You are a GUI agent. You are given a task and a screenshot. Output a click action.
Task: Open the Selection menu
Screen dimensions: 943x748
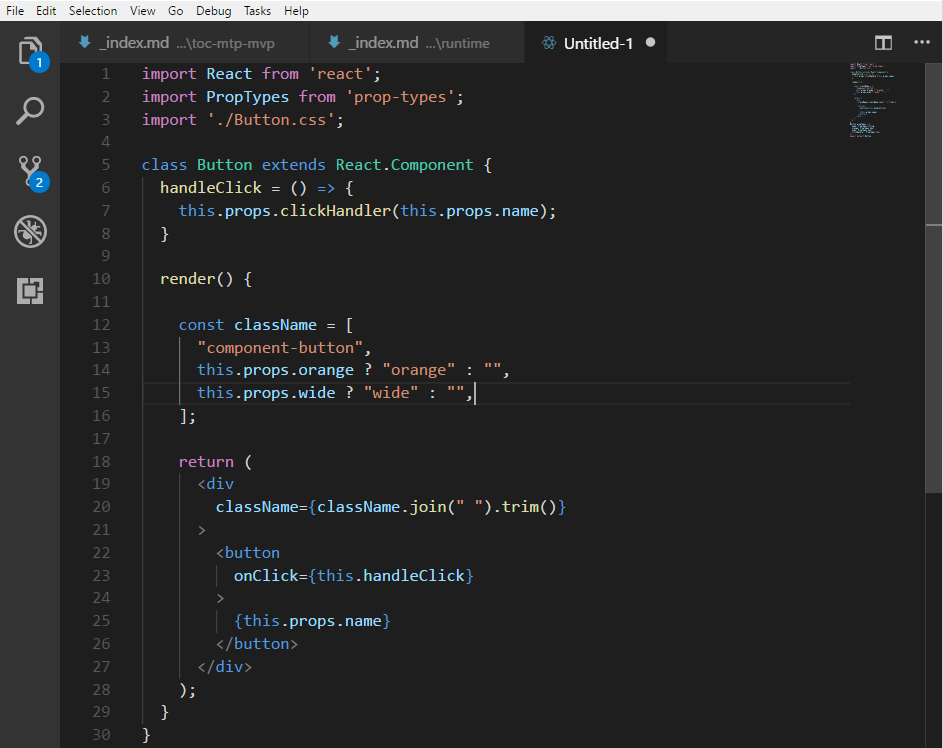pos(93,10)
